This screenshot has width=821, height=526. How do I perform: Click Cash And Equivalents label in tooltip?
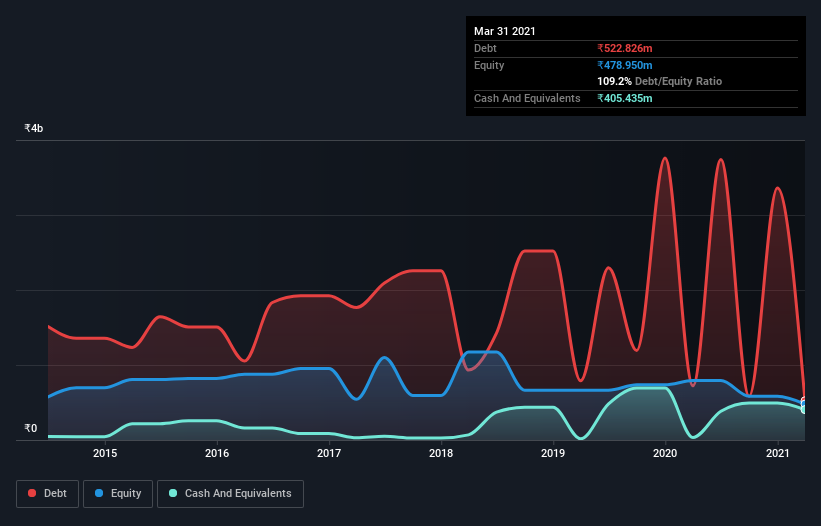point(527,98)
